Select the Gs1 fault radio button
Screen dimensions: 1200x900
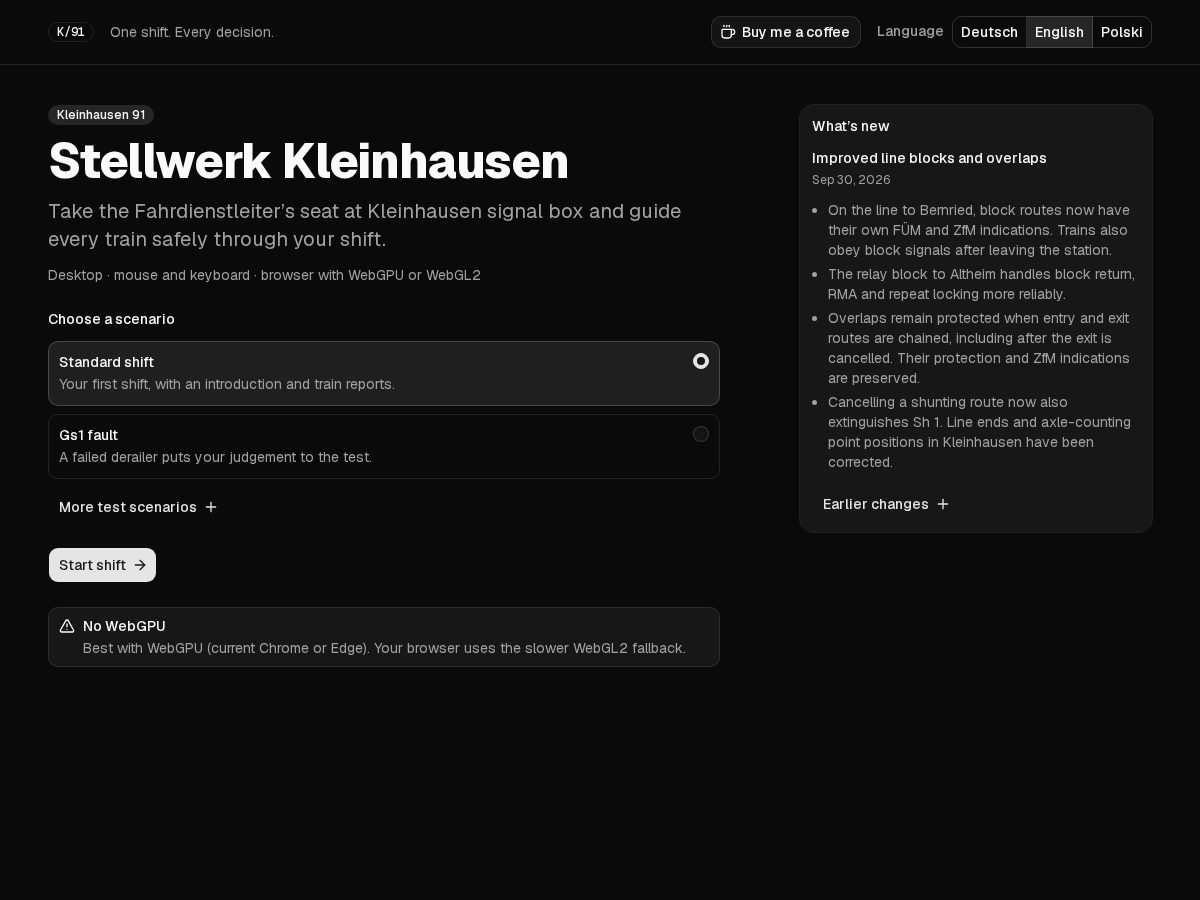(x=701, y=434)
